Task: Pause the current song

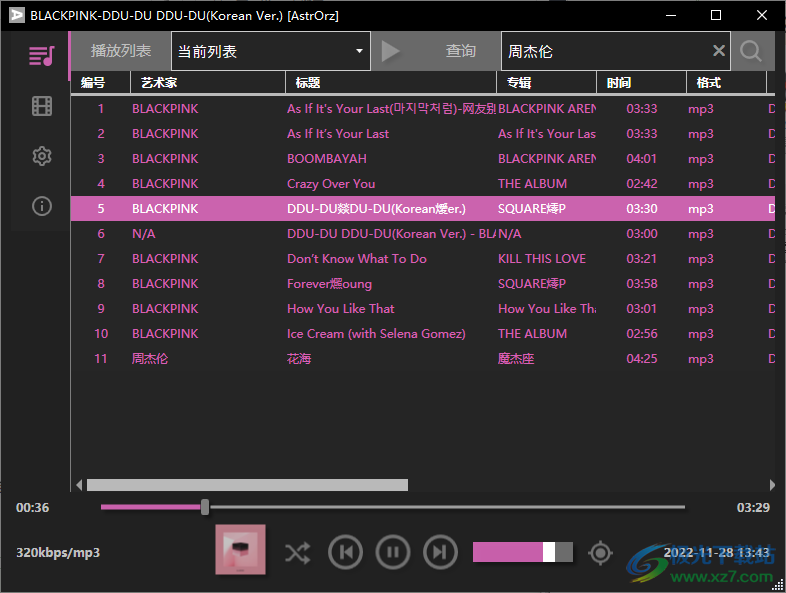Action: pos(393,552)
